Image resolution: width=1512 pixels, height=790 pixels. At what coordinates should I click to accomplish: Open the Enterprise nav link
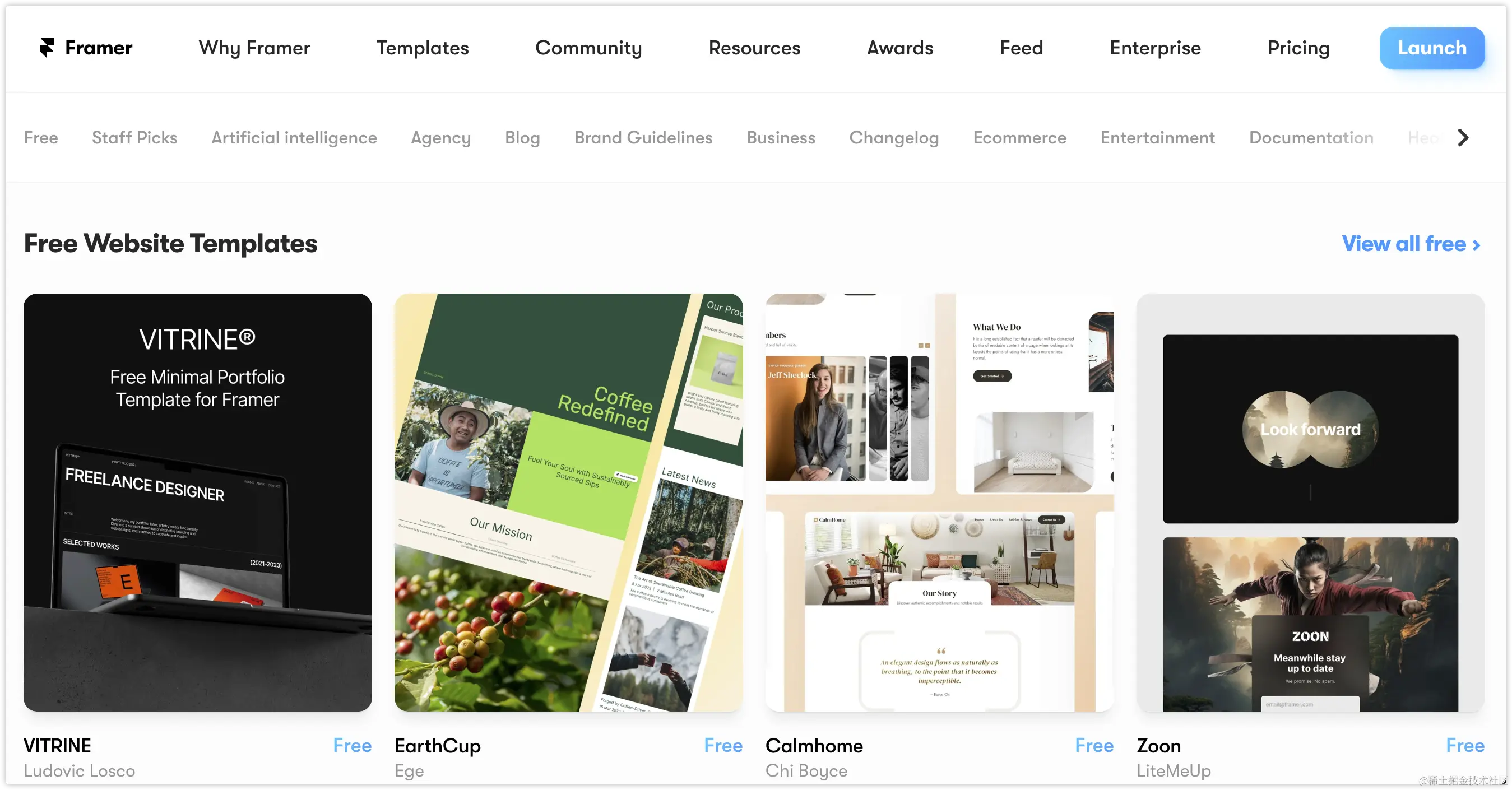click(x=1155, y=48)
